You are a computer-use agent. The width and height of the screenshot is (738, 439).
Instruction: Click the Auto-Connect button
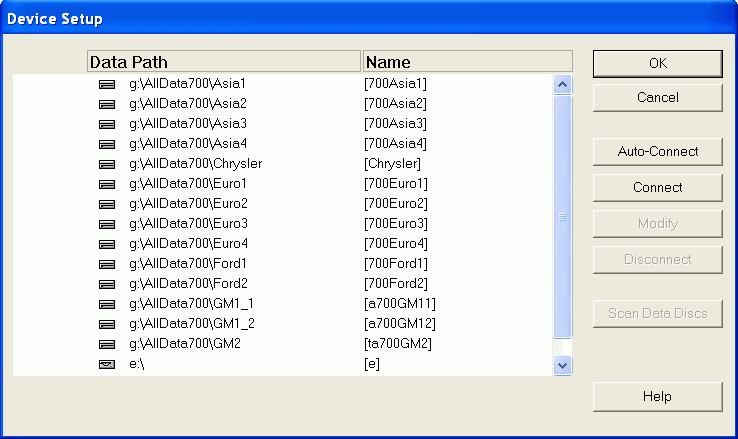point(658,152)
